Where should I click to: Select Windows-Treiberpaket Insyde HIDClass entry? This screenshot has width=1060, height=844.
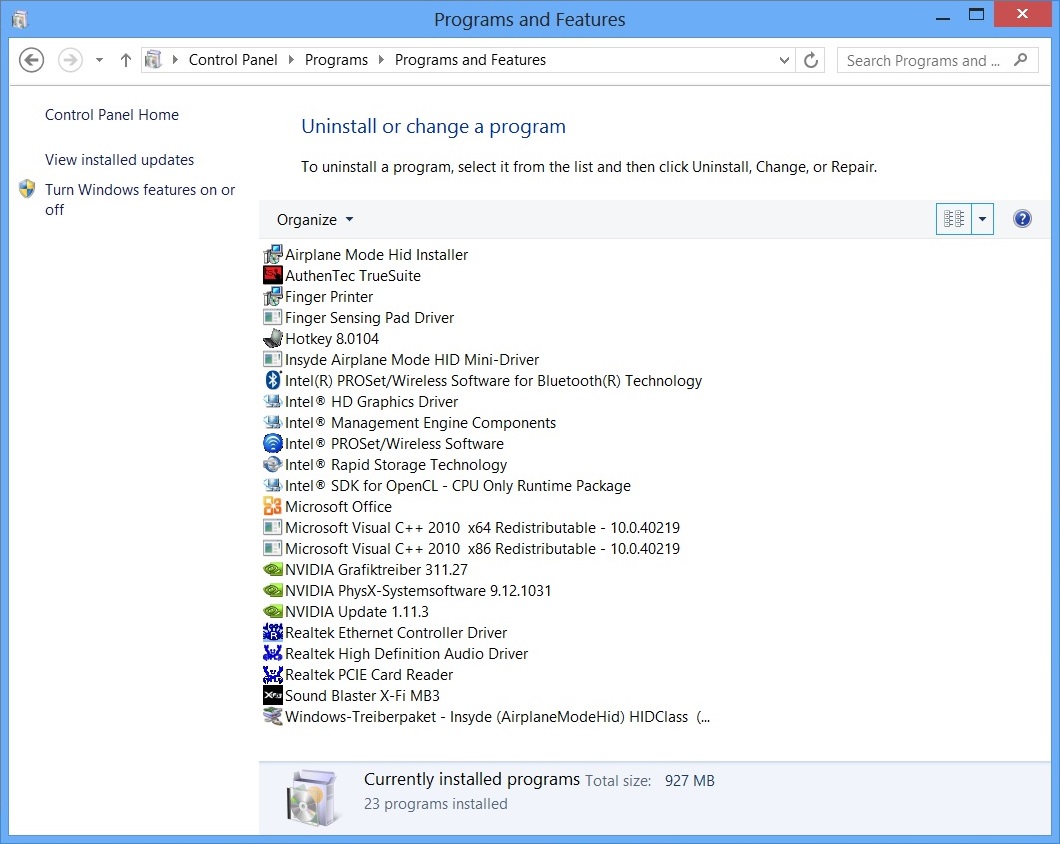pos(498,716)
